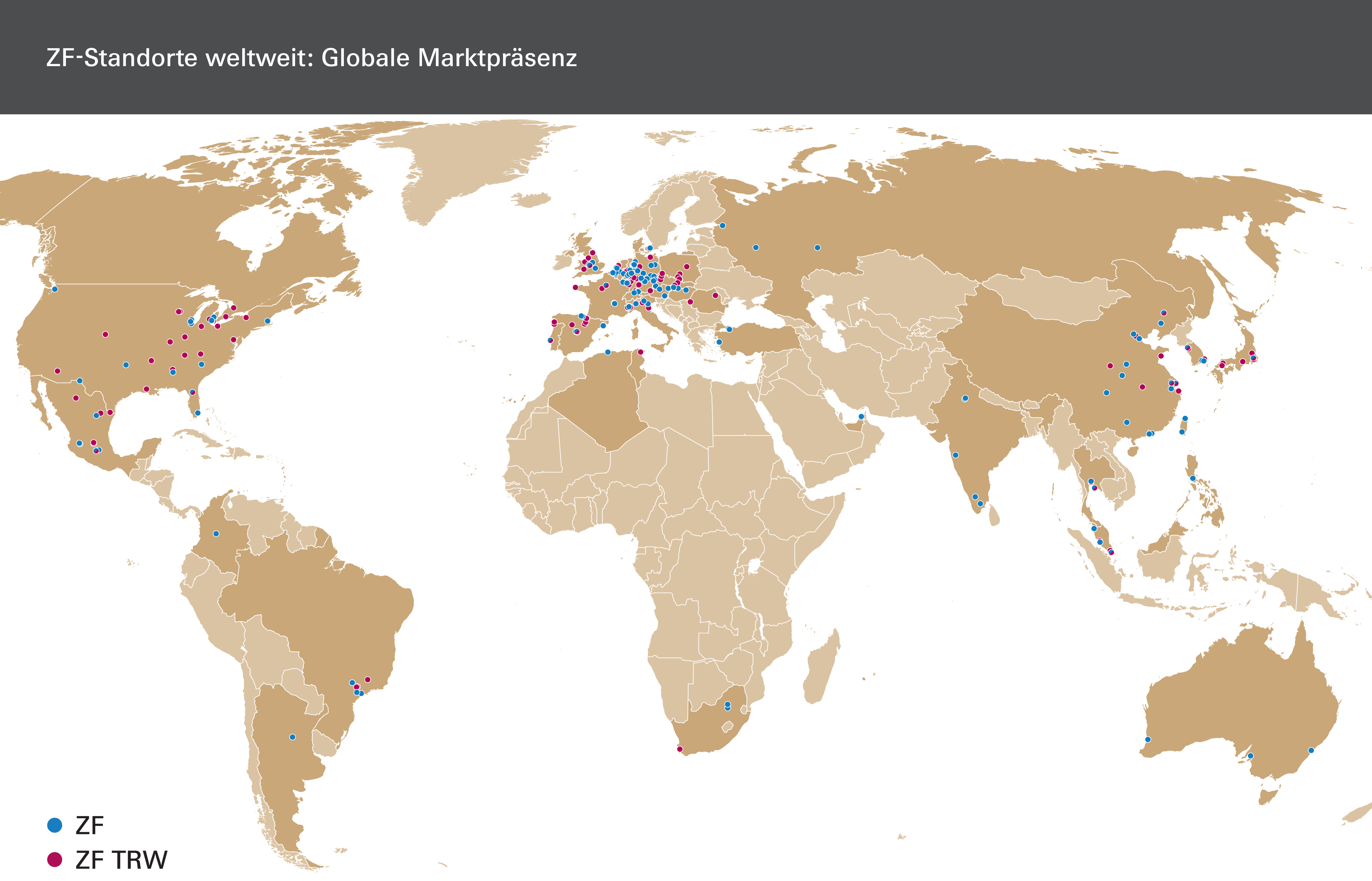
Task: Click the easternmost blue marker in Russia
Action: click(818, 248)
